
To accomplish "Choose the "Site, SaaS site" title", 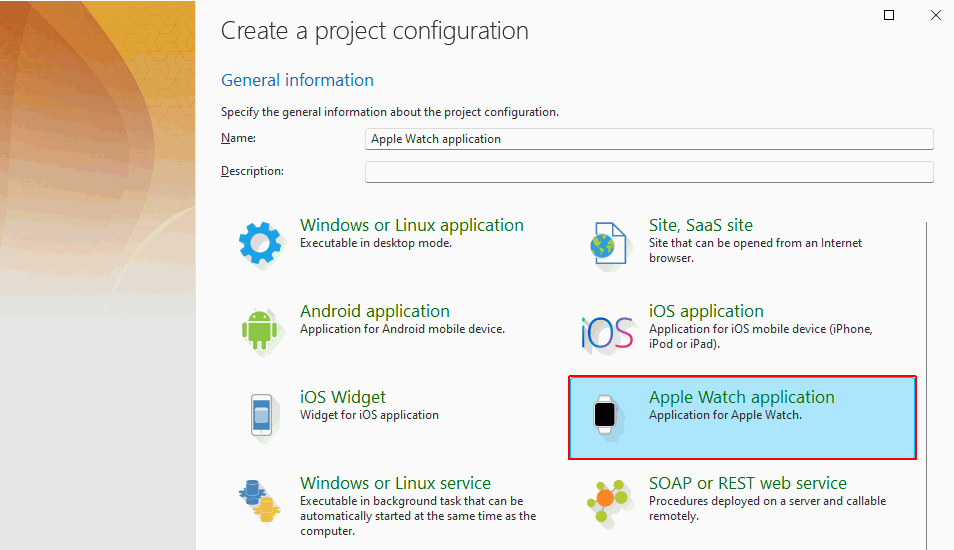I will pyautogui.click(x=701, y=225).
